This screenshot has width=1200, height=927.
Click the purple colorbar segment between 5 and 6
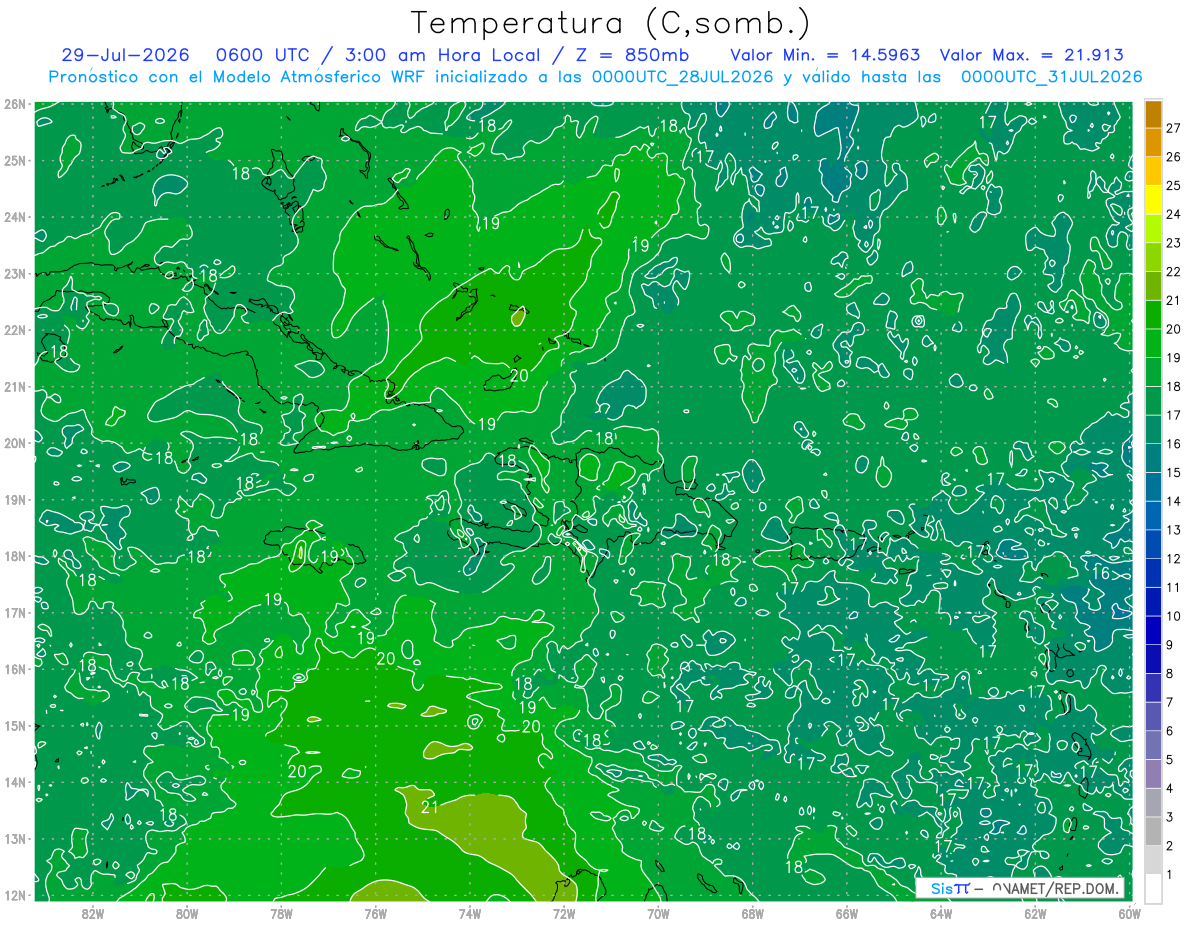pos(1153,745)
